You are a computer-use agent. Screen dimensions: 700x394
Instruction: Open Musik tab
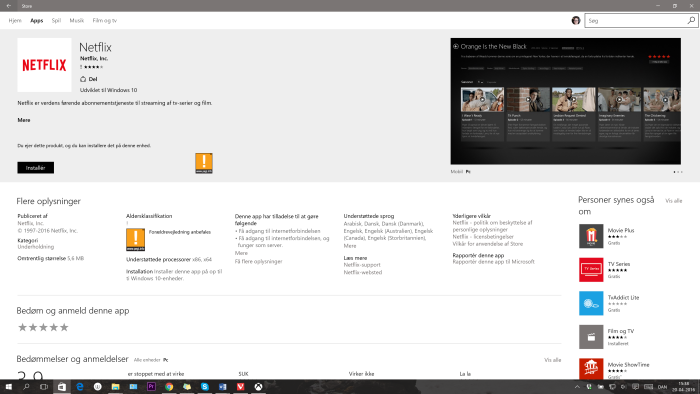76,21
